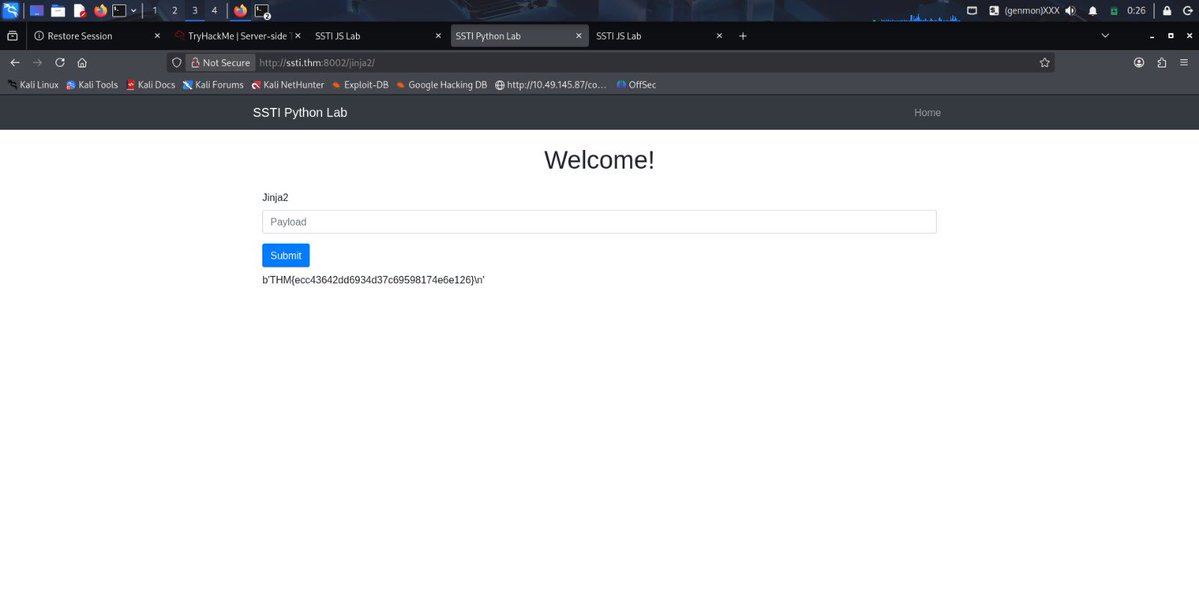This screenshot has height=590, width=1199.
Task: Open the Google Hacking DB bookmark
Action: (441, 85)
